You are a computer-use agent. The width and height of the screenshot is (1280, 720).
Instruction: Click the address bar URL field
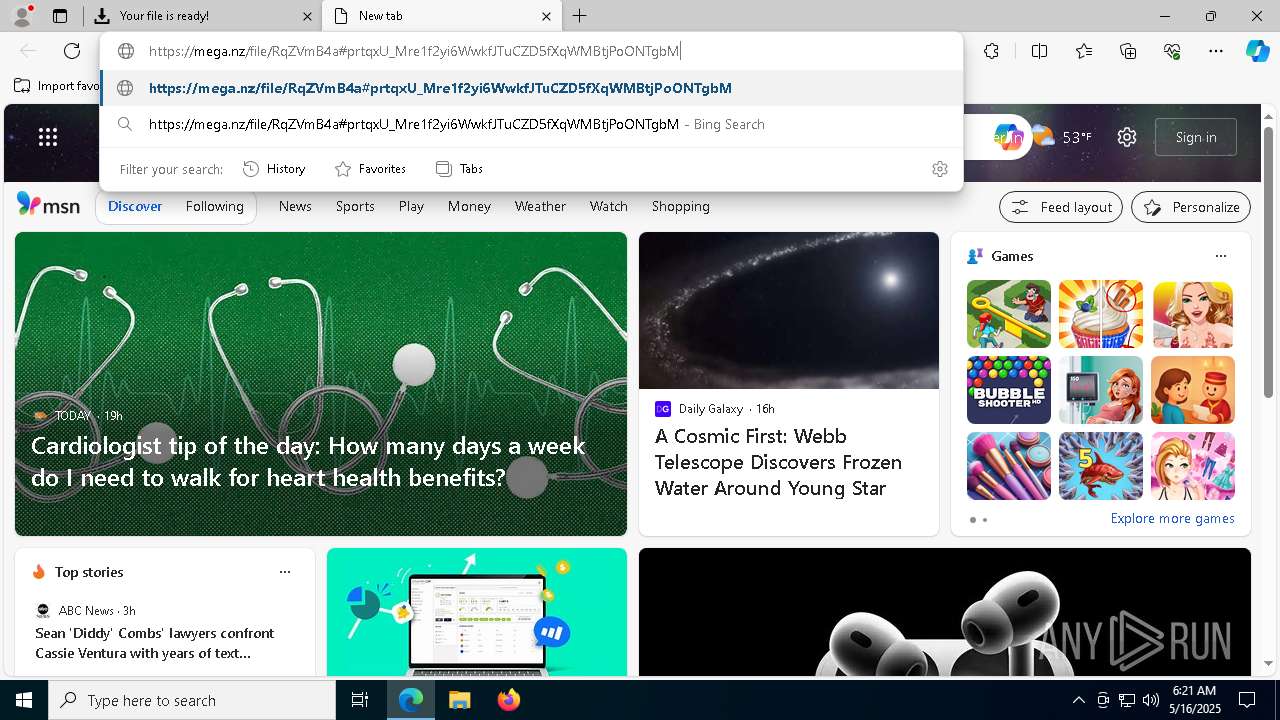pyautogui.click(x=531, y=51)
